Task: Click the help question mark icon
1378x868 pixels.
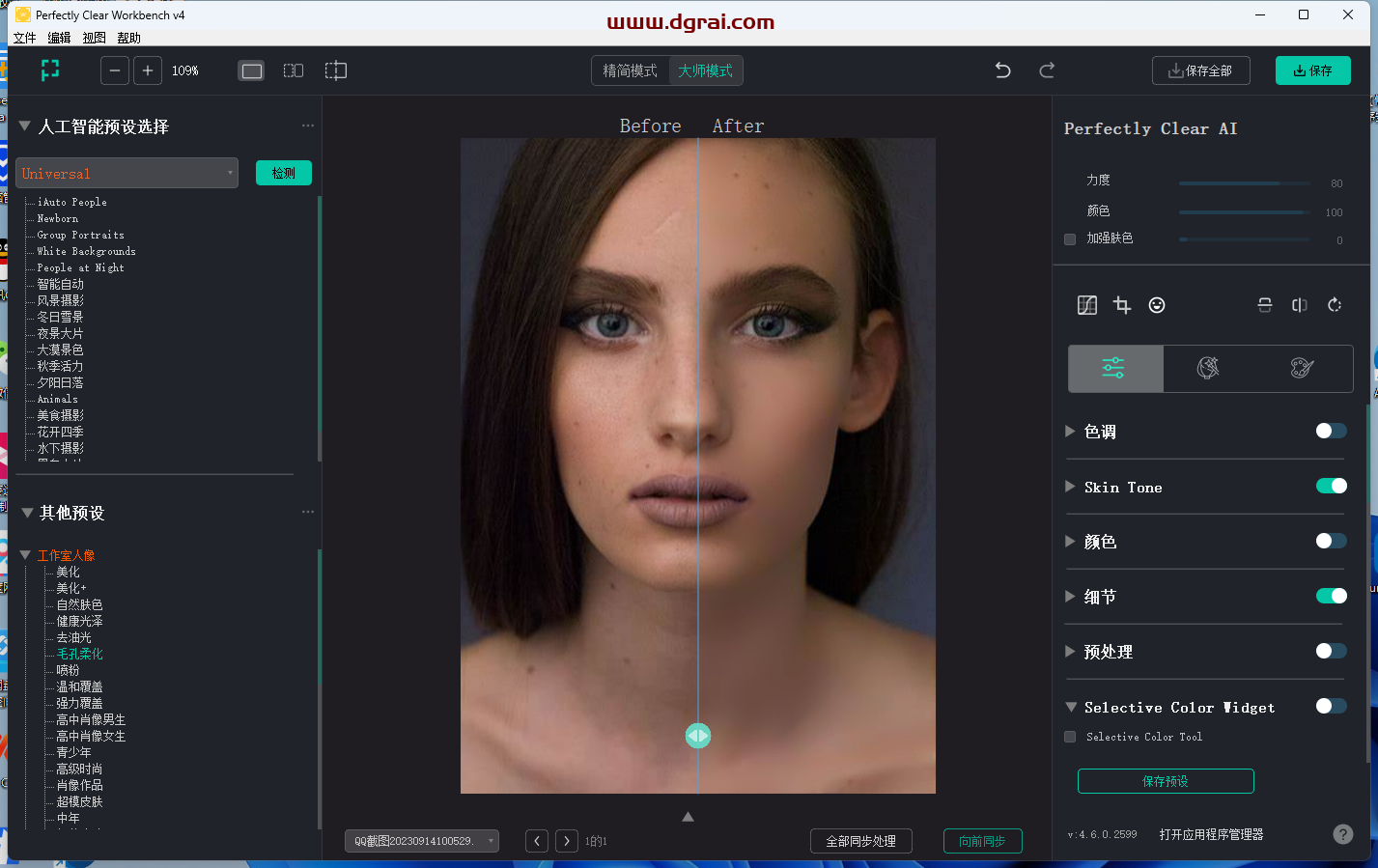Action: pos(1343,834)
